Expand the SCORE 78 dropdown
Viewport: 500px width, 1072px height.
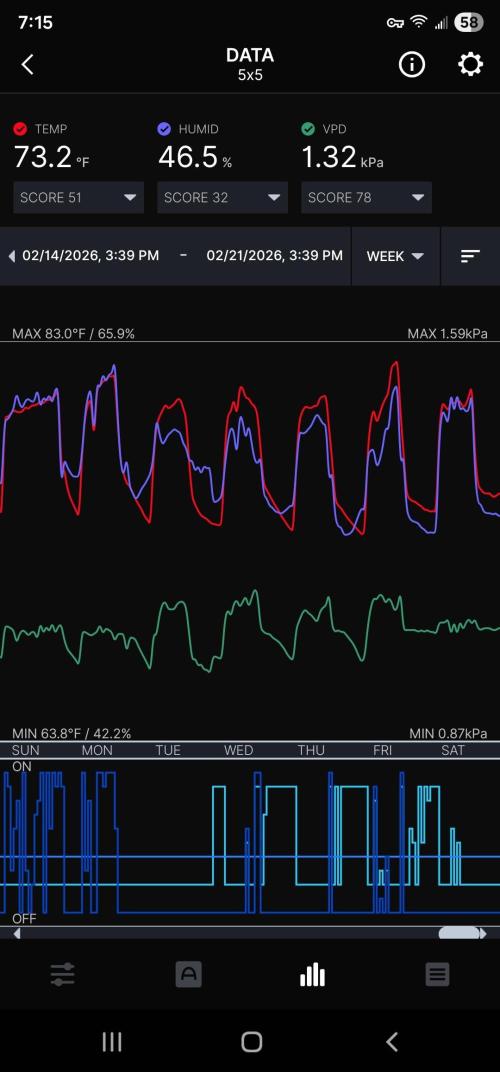(x=366, y=198)
